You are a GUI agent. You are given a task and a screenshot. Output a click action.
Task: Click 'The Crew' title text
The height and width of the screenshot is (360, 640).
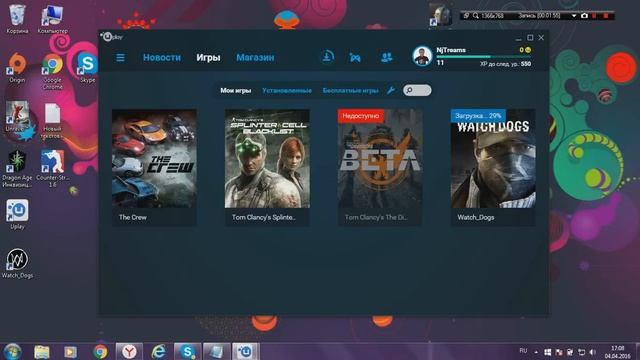point(133,217)
